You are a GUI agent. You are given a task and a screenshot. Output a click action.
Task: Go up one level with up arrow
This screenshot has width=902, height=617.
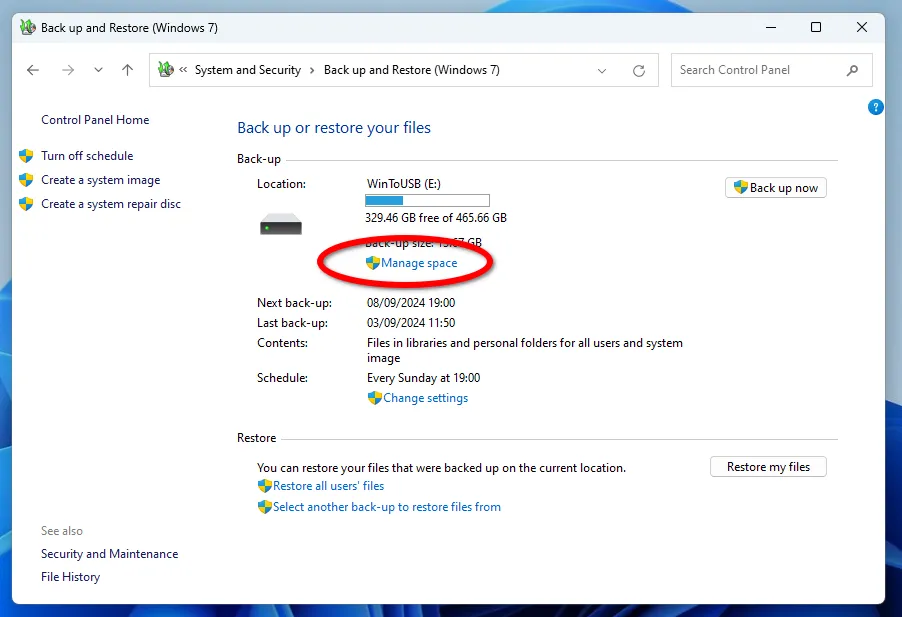click(127, 70)
